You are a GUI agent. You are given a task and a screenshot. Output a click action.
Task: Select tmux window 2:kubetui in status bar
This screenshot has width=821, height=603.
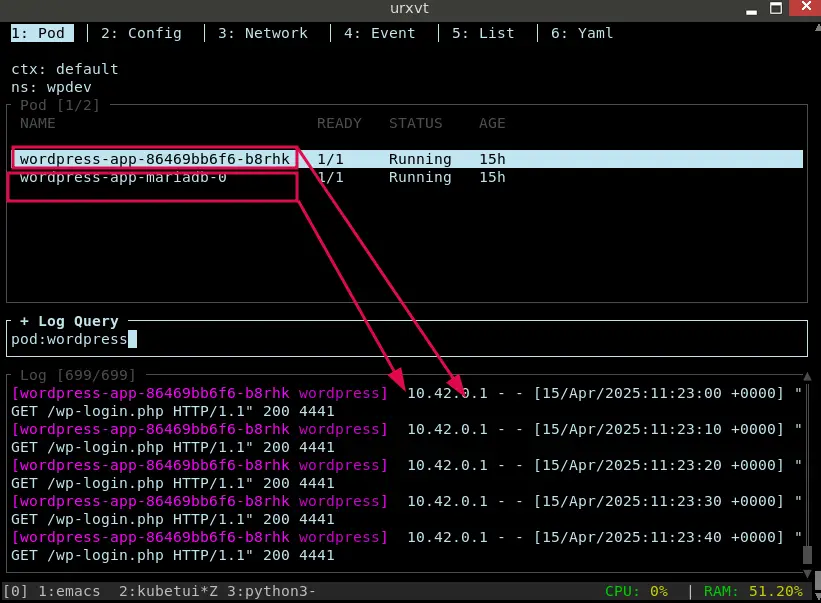pyautogui.click(x=160, y=591)
